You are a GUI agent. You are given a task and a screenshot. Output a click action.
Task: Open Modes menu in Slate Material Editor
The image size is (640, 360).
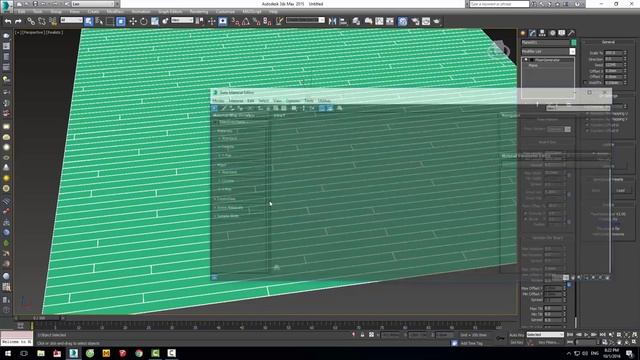[218, 100]
